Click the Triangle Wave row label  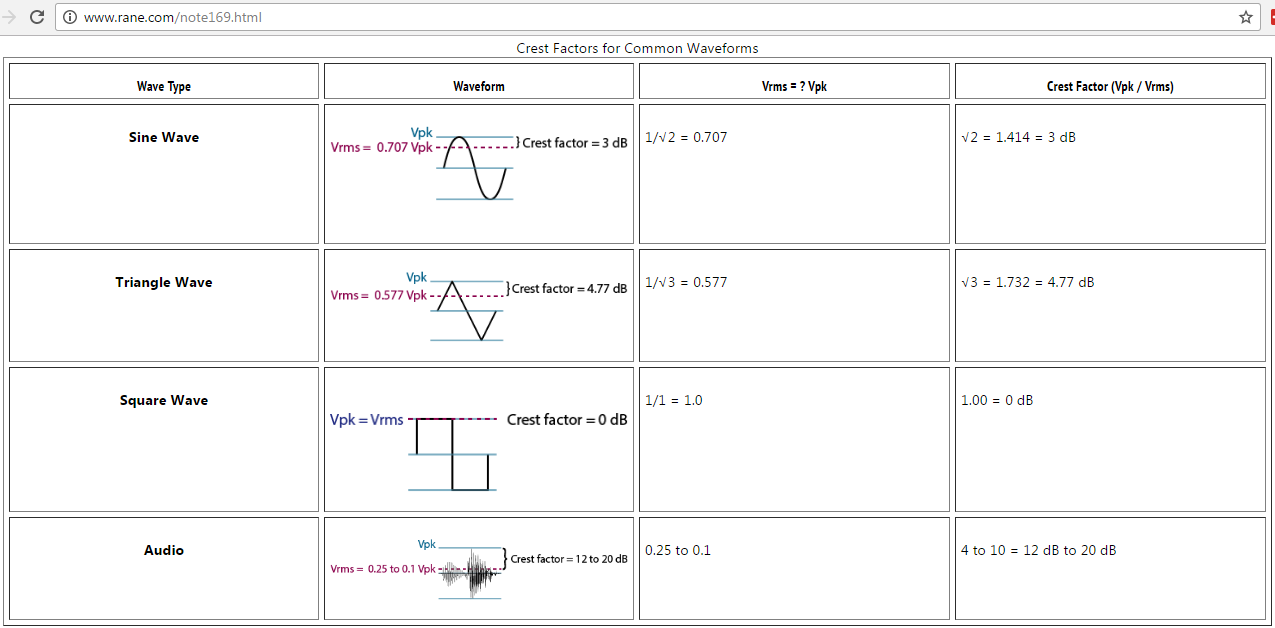[x=164, y=282]
